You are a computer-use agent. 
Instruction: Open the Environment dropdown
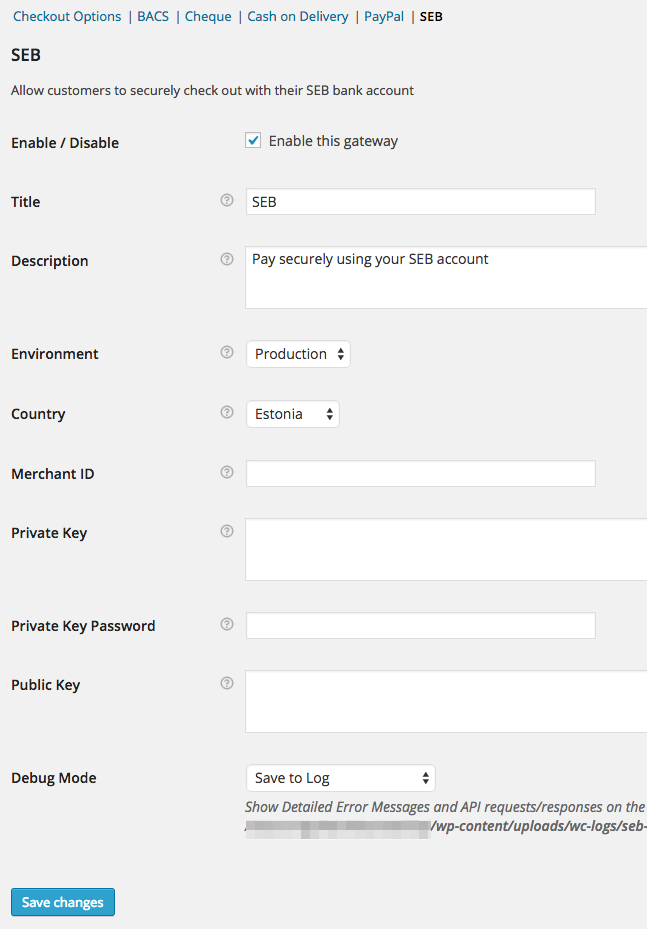[x=297, y=353]
